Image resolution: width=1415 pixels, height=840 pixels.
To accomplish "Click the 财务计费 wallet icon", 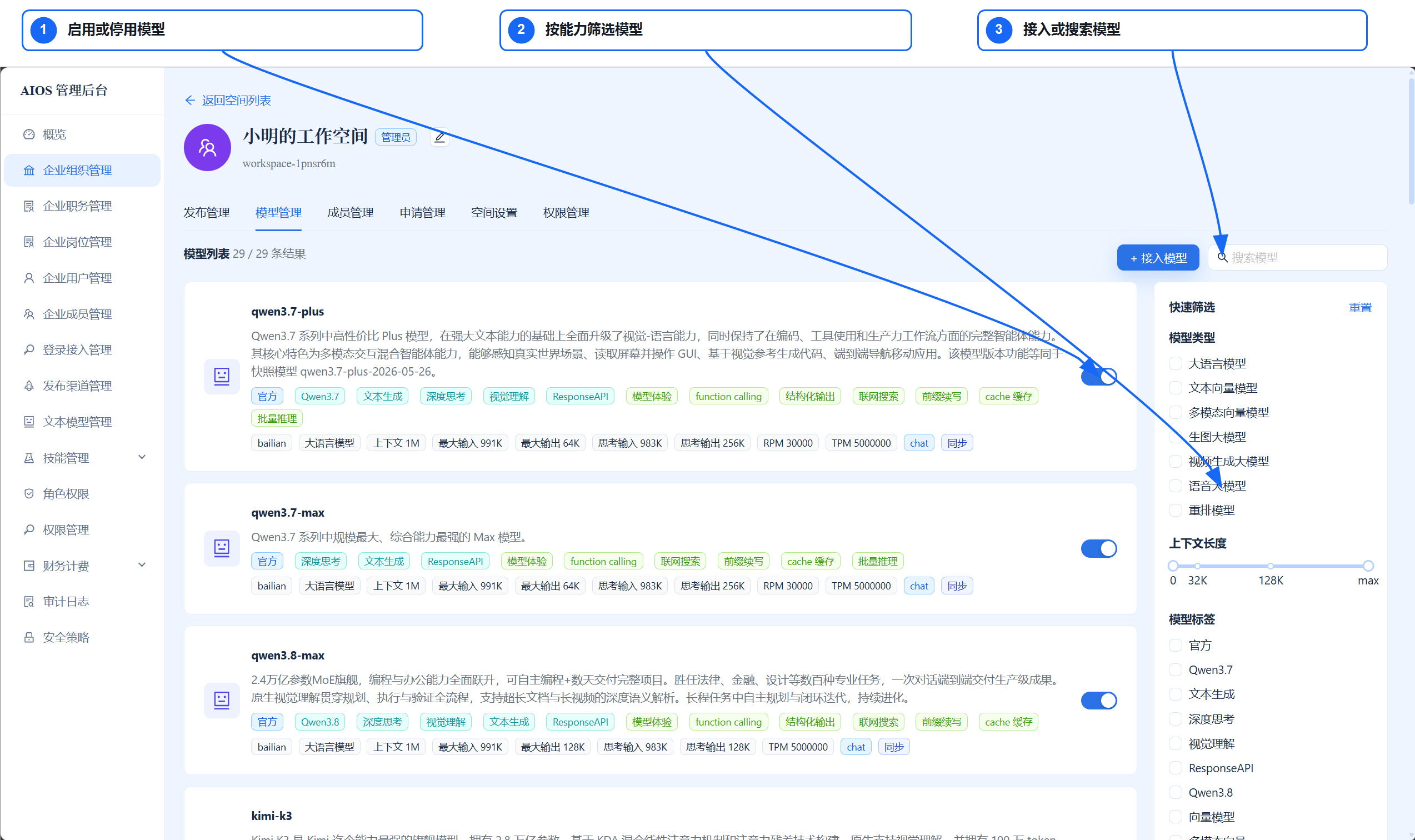I will click(29, 566).
